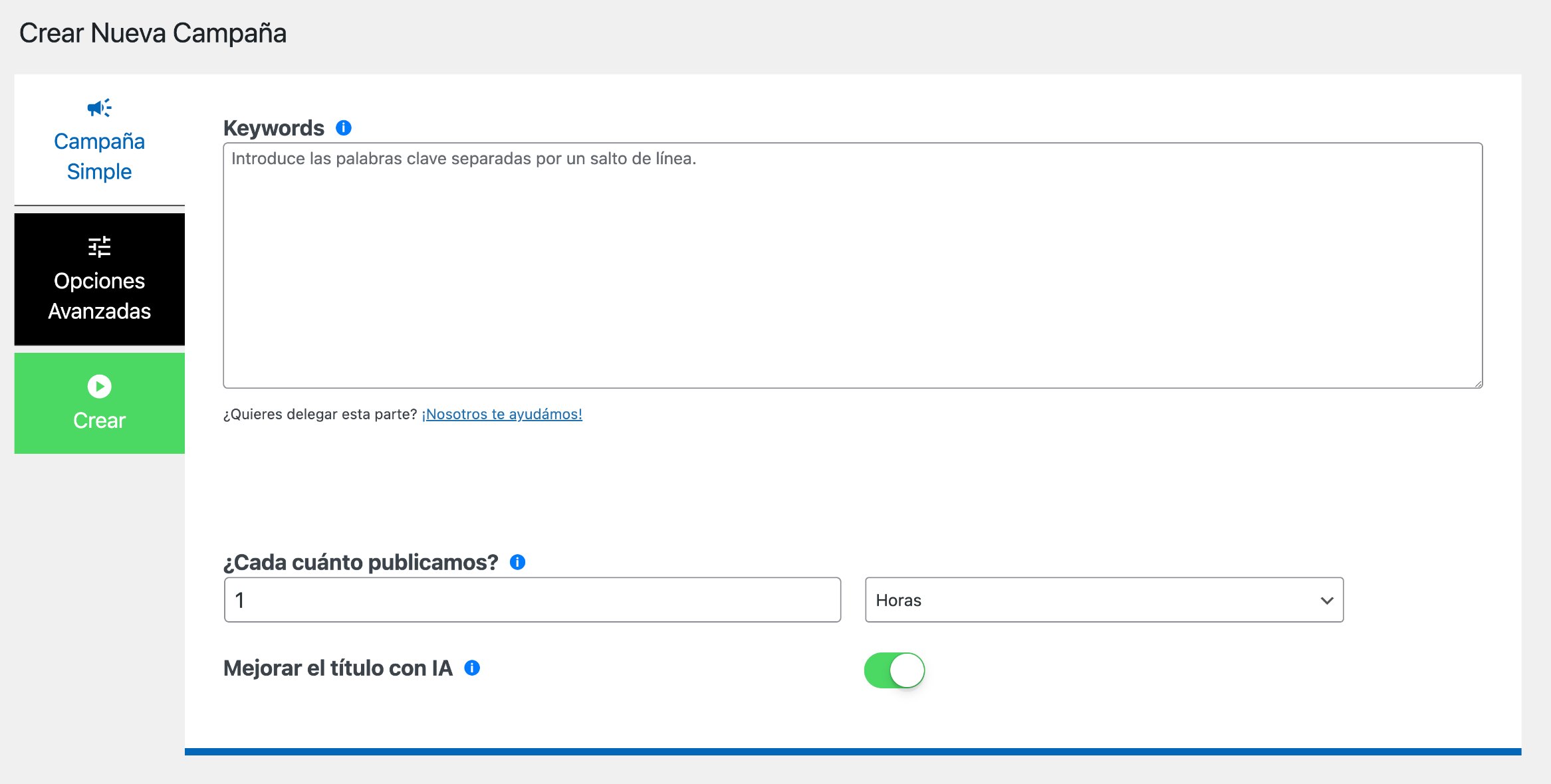Click the Keywords textarea resize handle corner
Viewport: 1551px width, 784px height.
(x=1478, y=383)
